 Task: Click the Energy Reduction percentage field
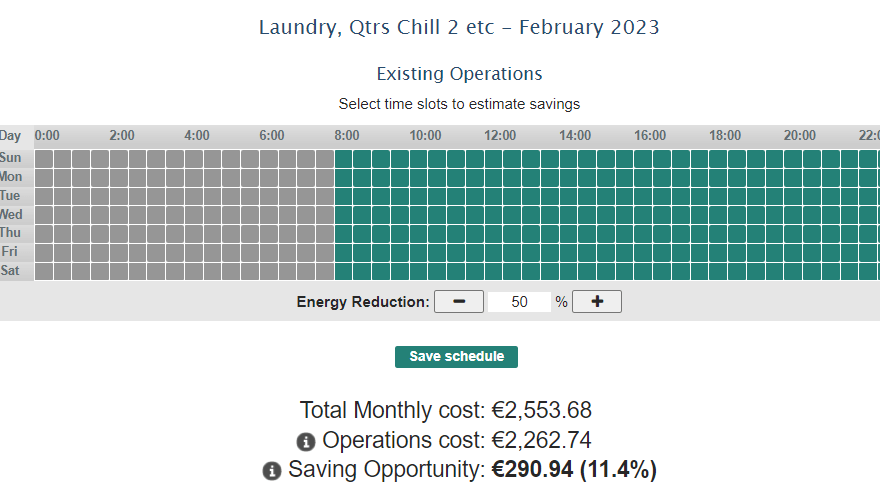coord(519,302)
